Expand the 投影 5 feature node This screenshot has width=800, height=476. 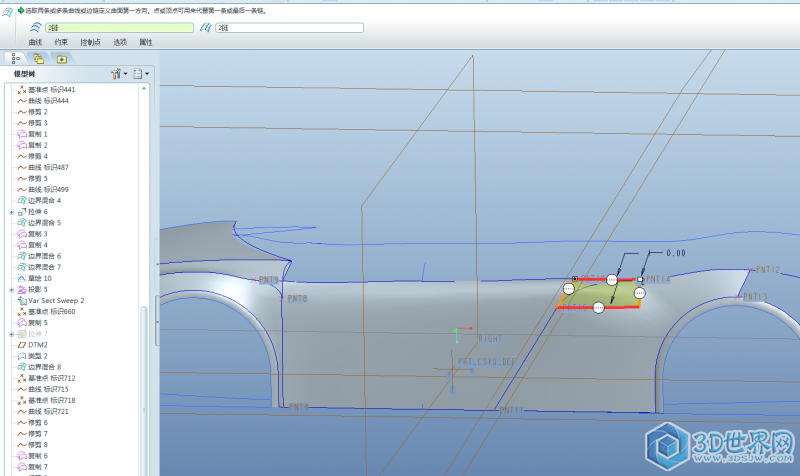[11, 289]
